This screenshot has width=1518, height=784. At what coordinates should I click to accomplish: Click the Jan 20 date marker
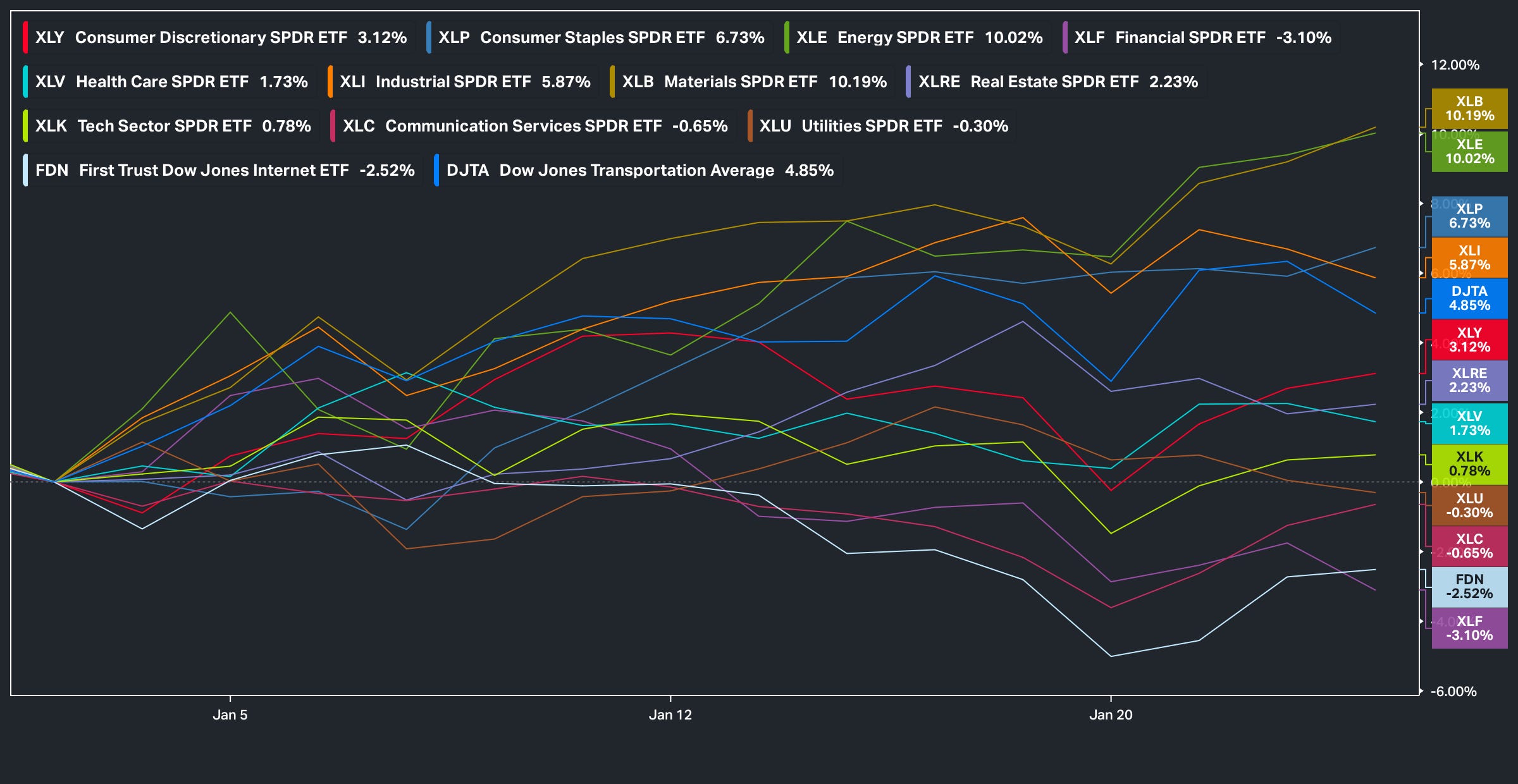tap(1110, 715)
